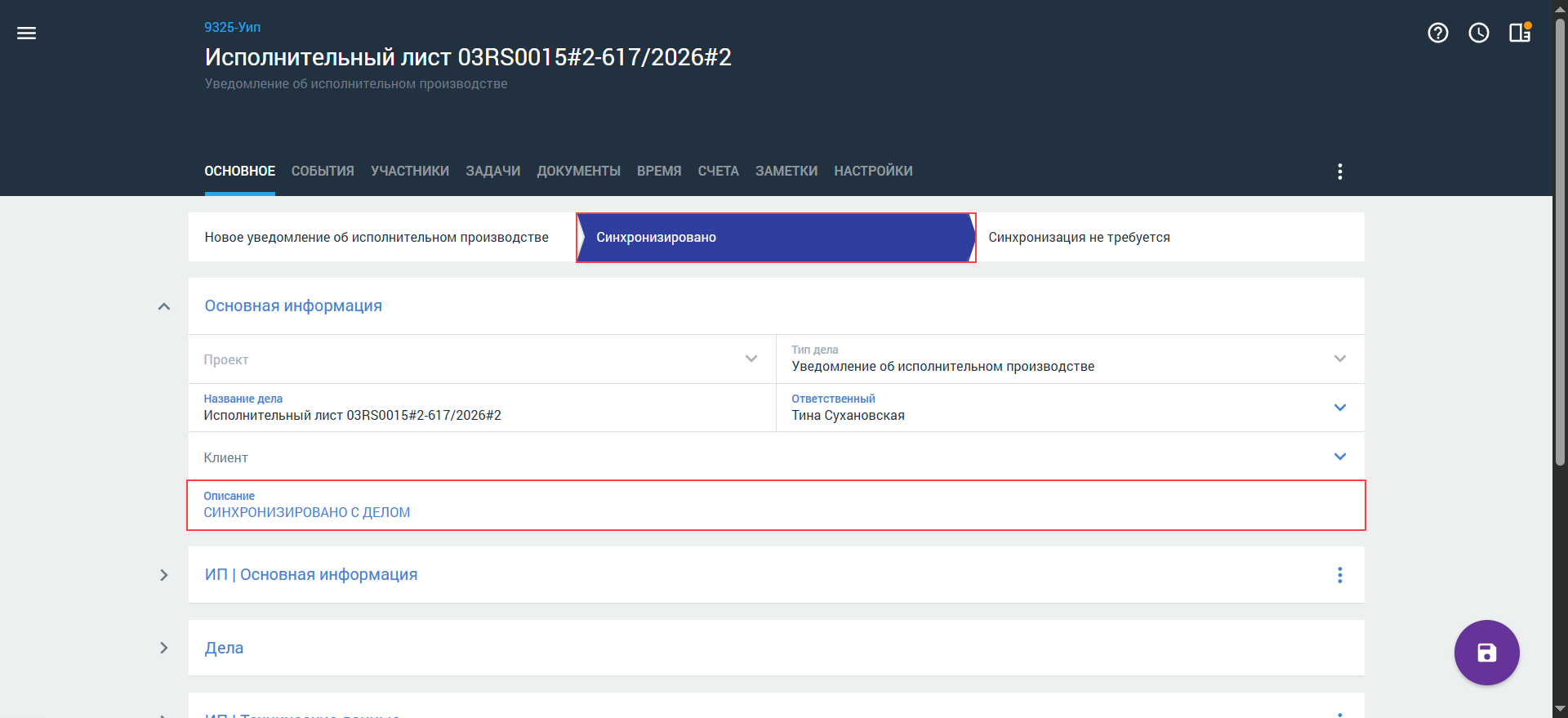Screen dimensions: 1568x718
Task: Open the help question-mark icon
Action: 1438,33
